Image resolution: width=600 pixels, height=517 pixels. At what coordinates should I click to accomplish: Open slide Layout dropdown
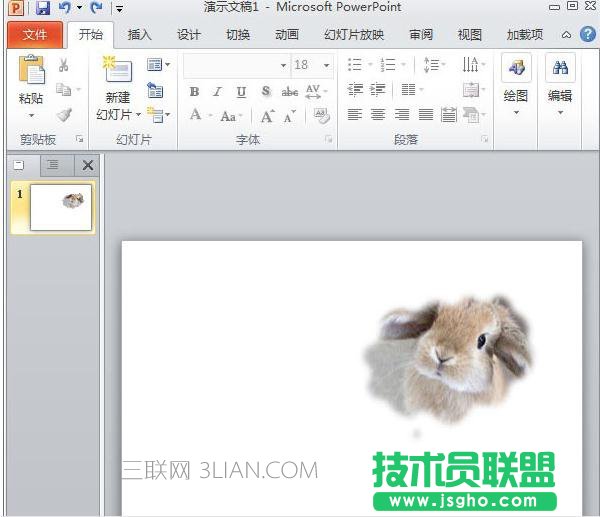tap(158, 65)
